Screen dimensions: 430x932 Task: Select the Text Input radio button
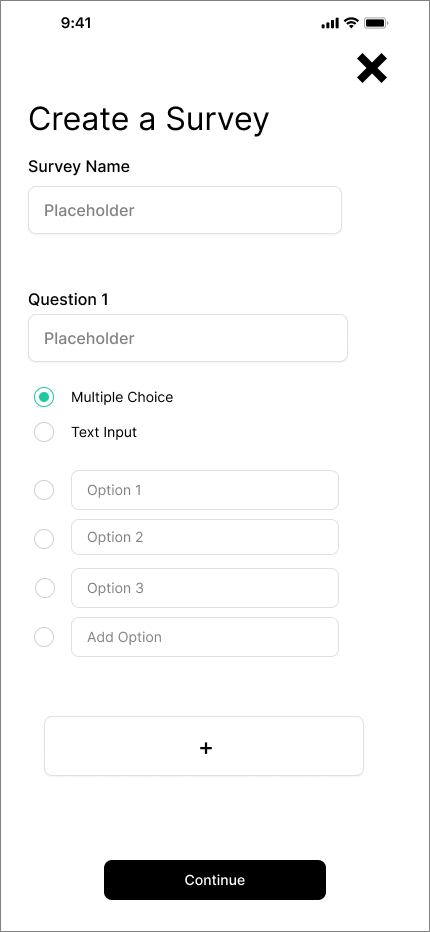(44, 432)
